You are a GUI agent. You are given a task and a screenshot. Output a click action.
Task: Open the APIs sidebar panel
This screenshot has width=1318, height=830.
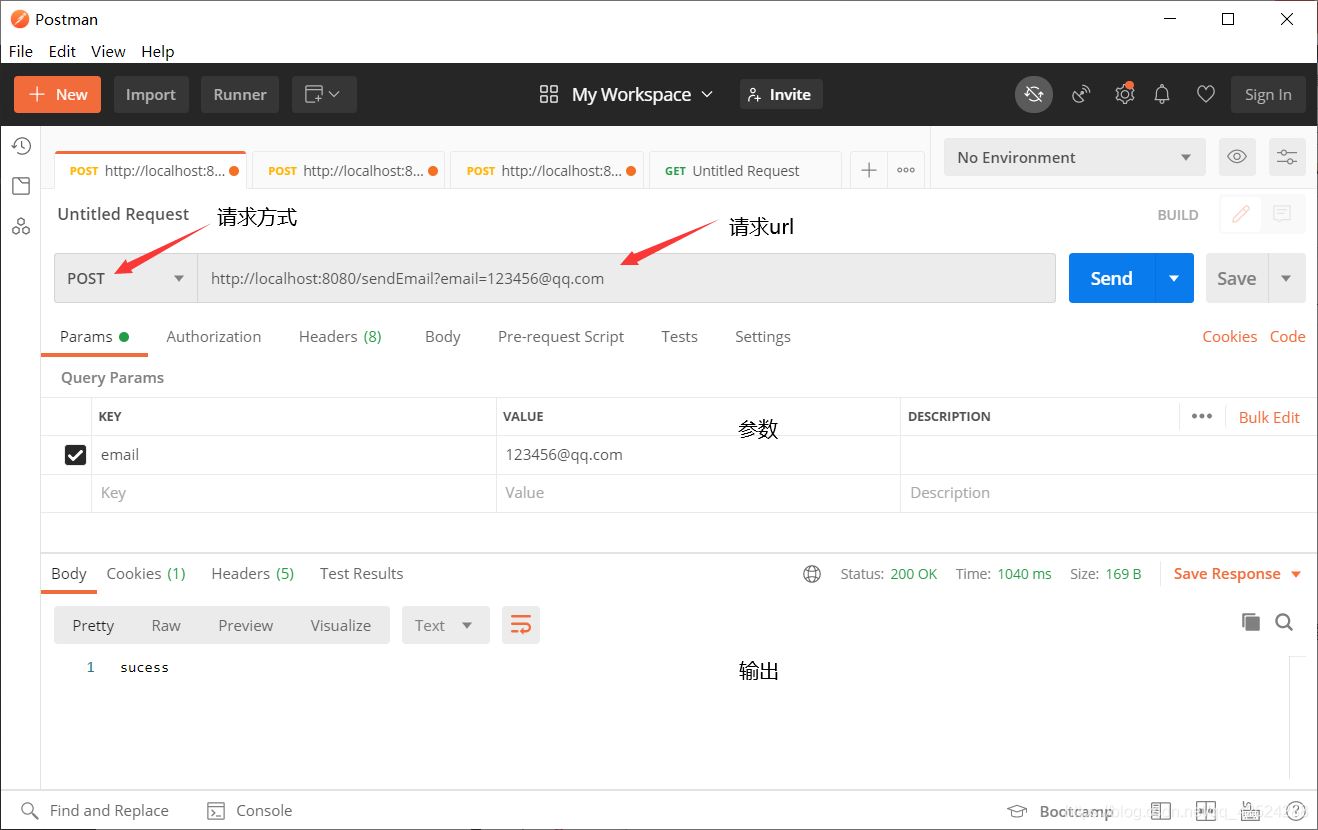(x=21, y=226)
